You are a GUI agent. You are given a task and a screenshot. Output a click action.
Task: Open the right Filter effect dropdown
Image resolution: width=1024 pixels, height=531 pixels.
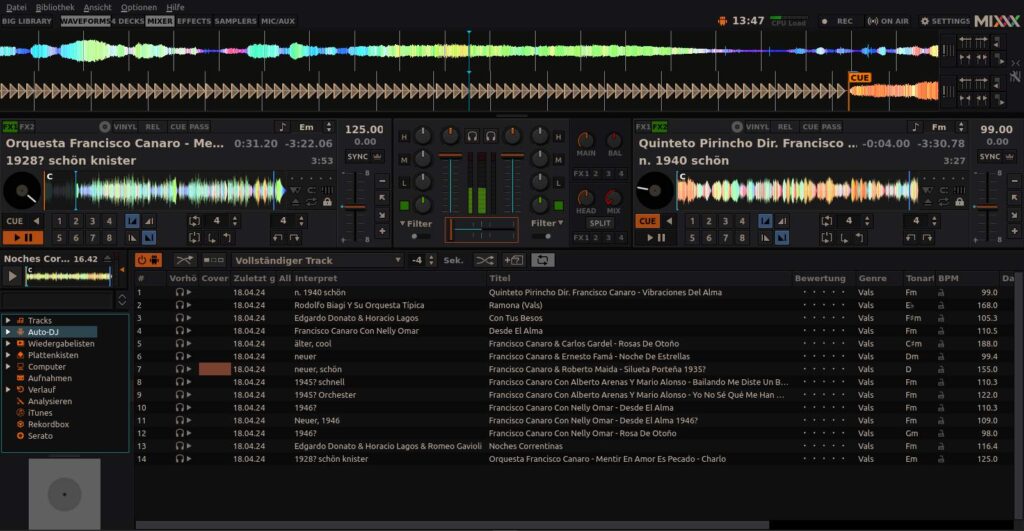tap(547, 223)
